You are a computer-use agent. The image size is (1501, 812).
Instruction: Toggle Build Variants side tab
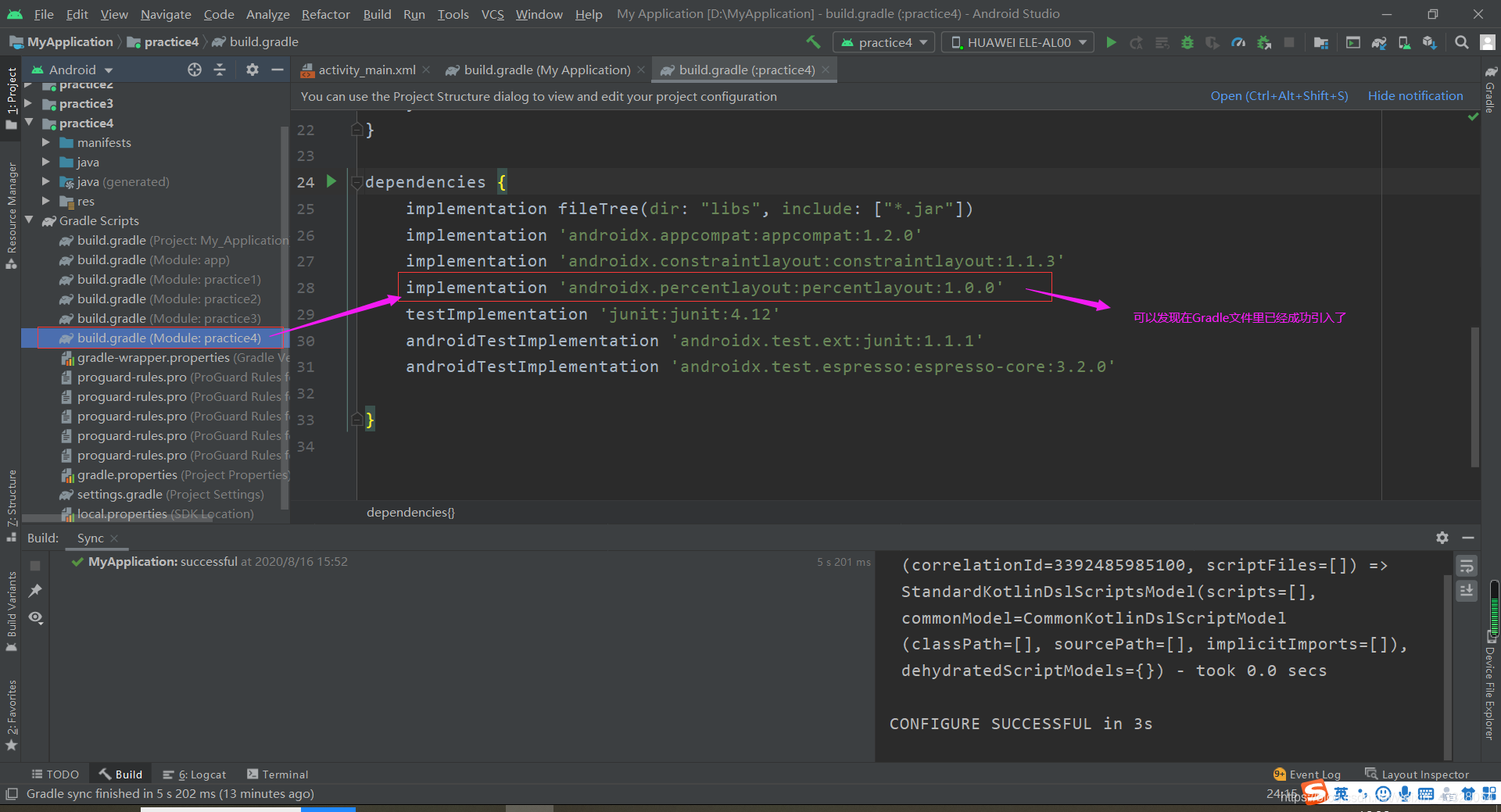pyautogui.click(x=11, y=611)
